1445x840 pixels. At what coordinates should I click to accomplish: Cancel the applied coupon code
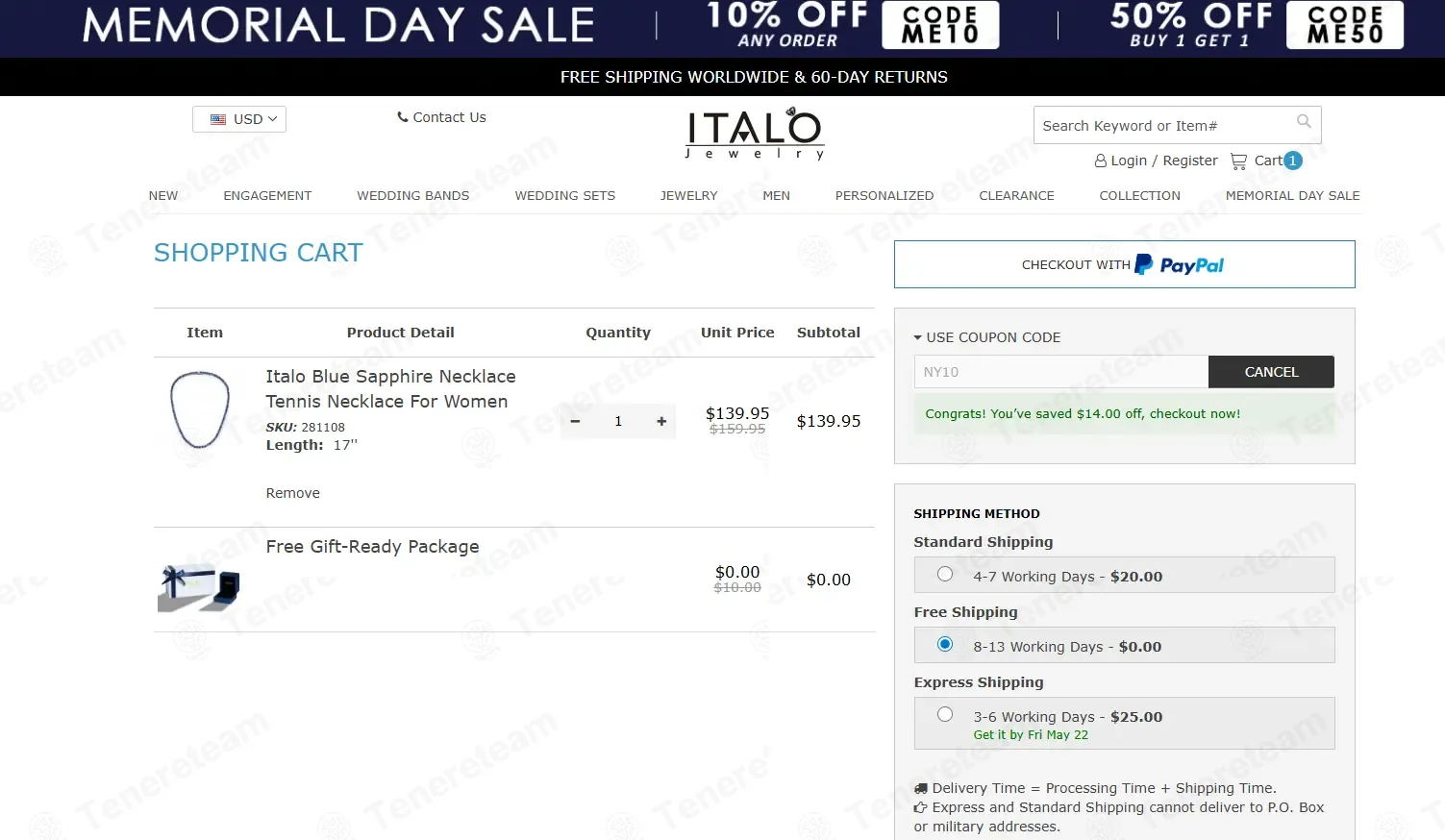[1271, 372]
